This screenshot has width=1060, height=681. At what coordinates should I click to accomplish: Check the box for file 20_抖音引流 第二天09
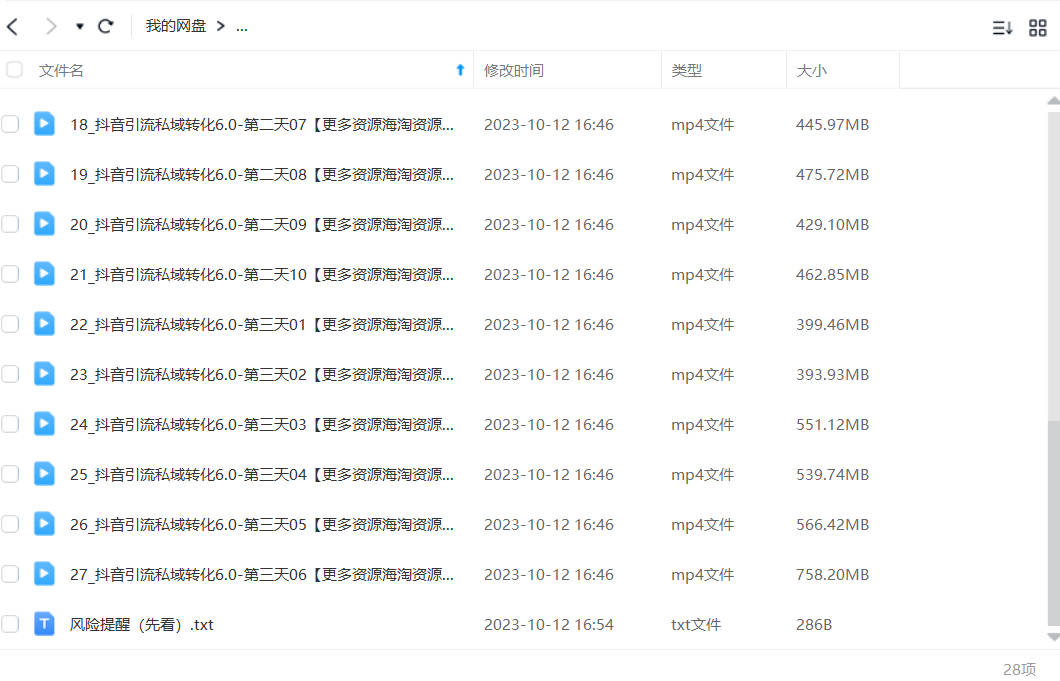point(10,224)
